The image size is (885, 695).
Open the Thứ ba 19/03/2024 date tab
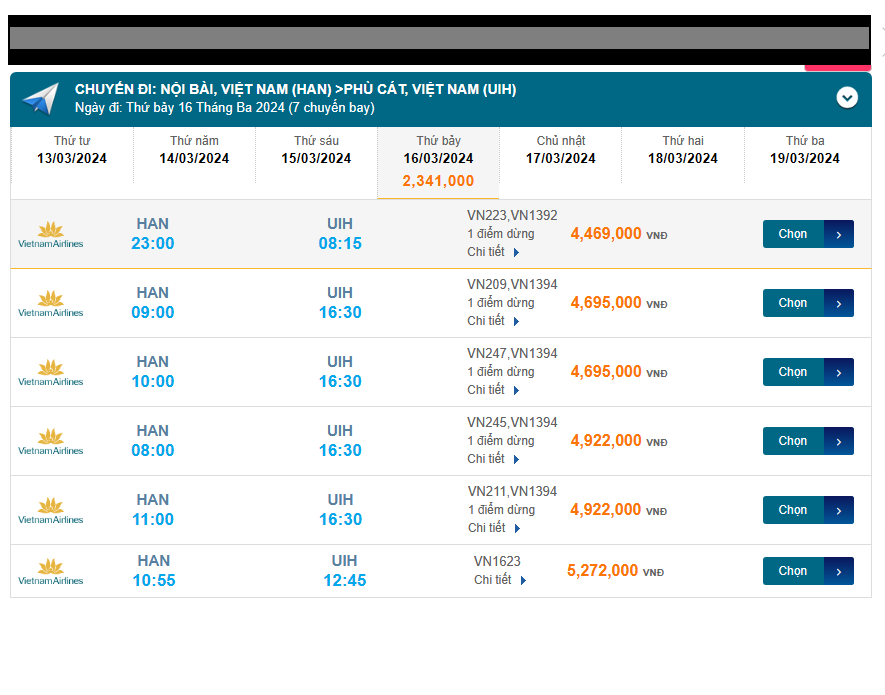(x=804, y=150)
